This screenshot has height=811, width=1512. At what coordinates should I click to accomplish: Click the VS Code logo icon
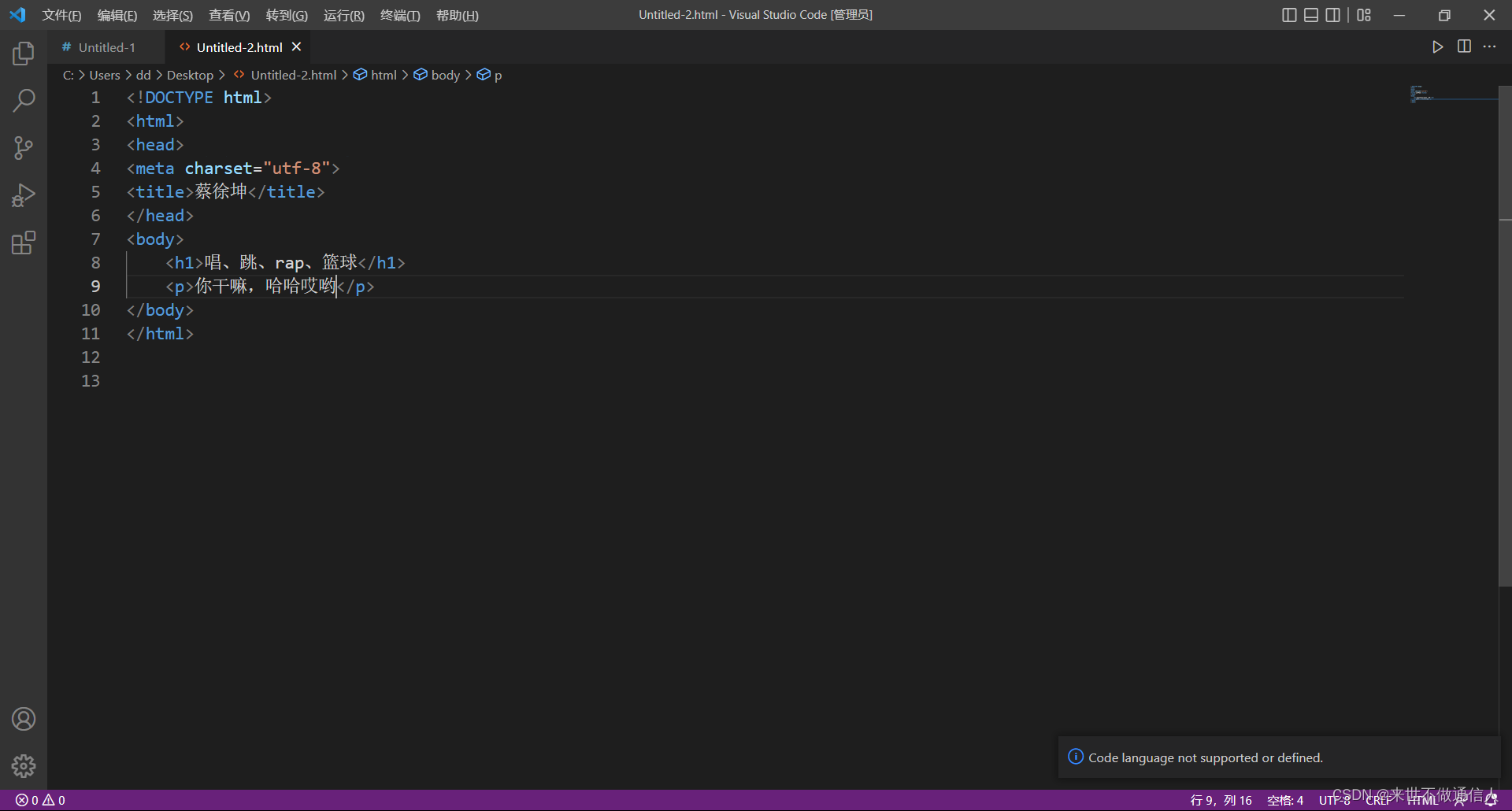(17, 15)
